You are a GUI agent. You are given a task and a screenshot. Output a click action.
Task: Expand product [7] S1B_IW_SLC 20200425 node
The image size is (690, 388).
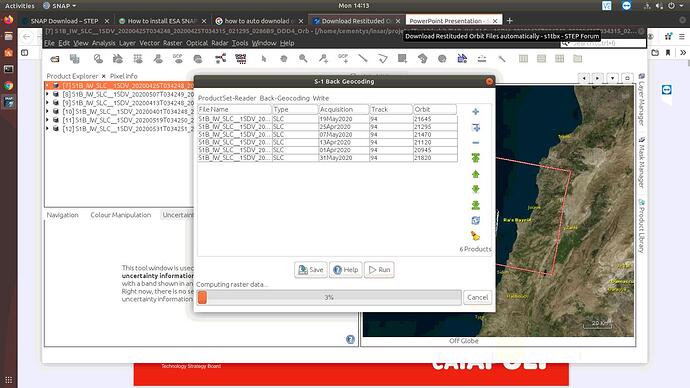tap(48, 85)
